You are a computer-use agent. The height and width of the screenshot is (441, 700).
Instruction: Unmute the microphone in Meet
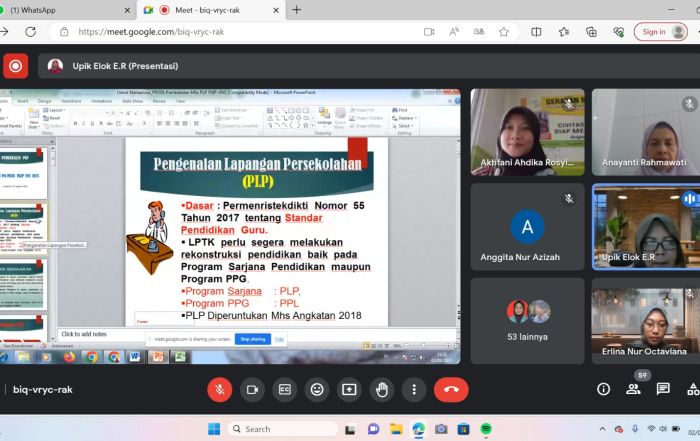[220, 389]
